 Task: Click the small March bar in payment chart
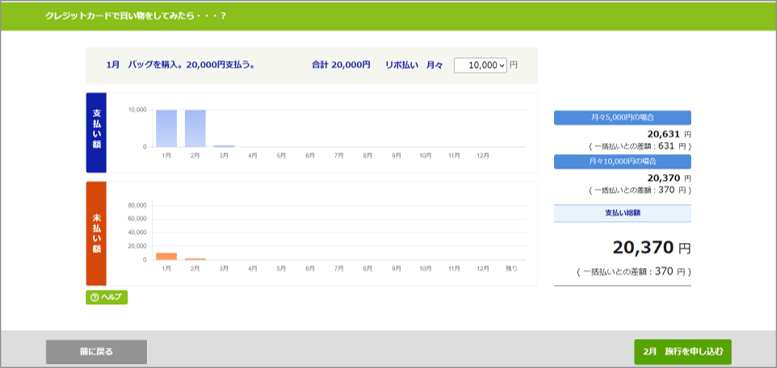tap(224, 146)
